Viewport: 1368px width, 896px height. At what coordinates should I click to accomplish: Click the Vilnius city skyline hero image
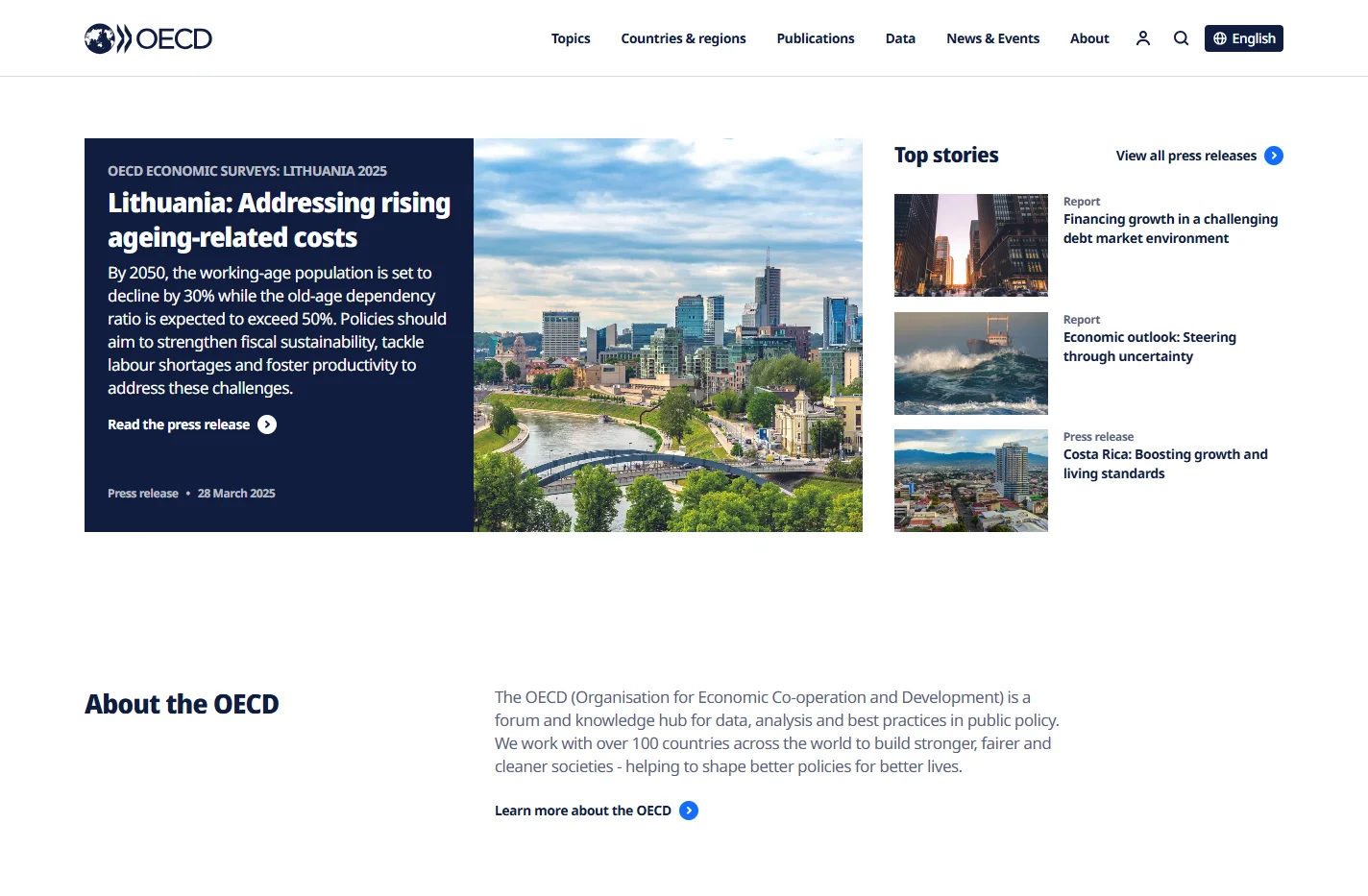(668, 335)
